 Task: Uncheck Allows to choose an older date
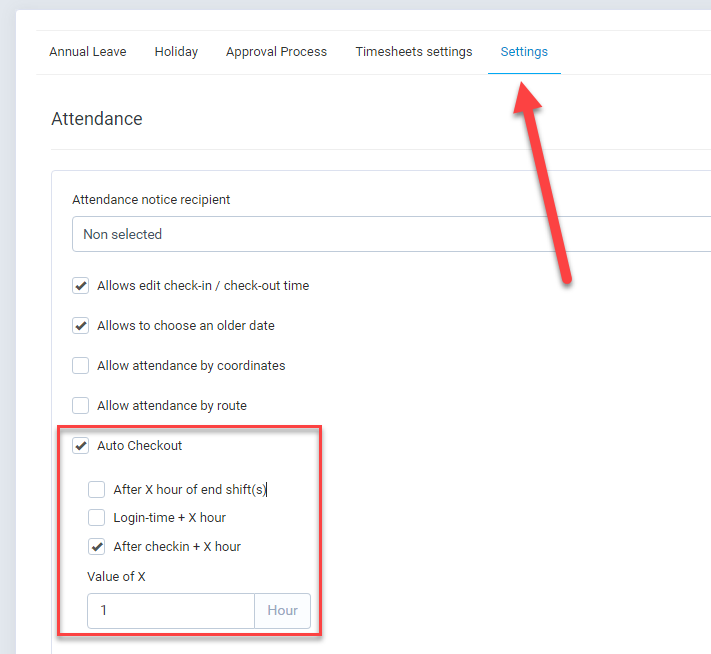click(x=81, y=326)
